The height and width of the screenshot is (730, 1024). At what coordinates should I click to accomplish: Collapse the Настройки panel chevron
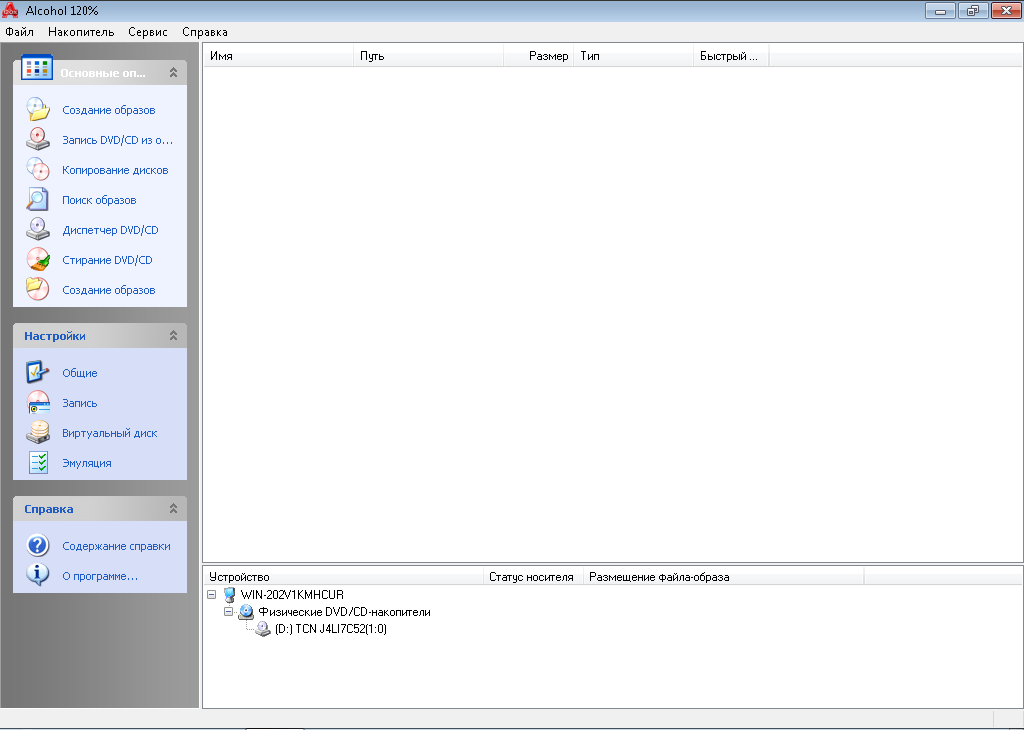point(173,336)
